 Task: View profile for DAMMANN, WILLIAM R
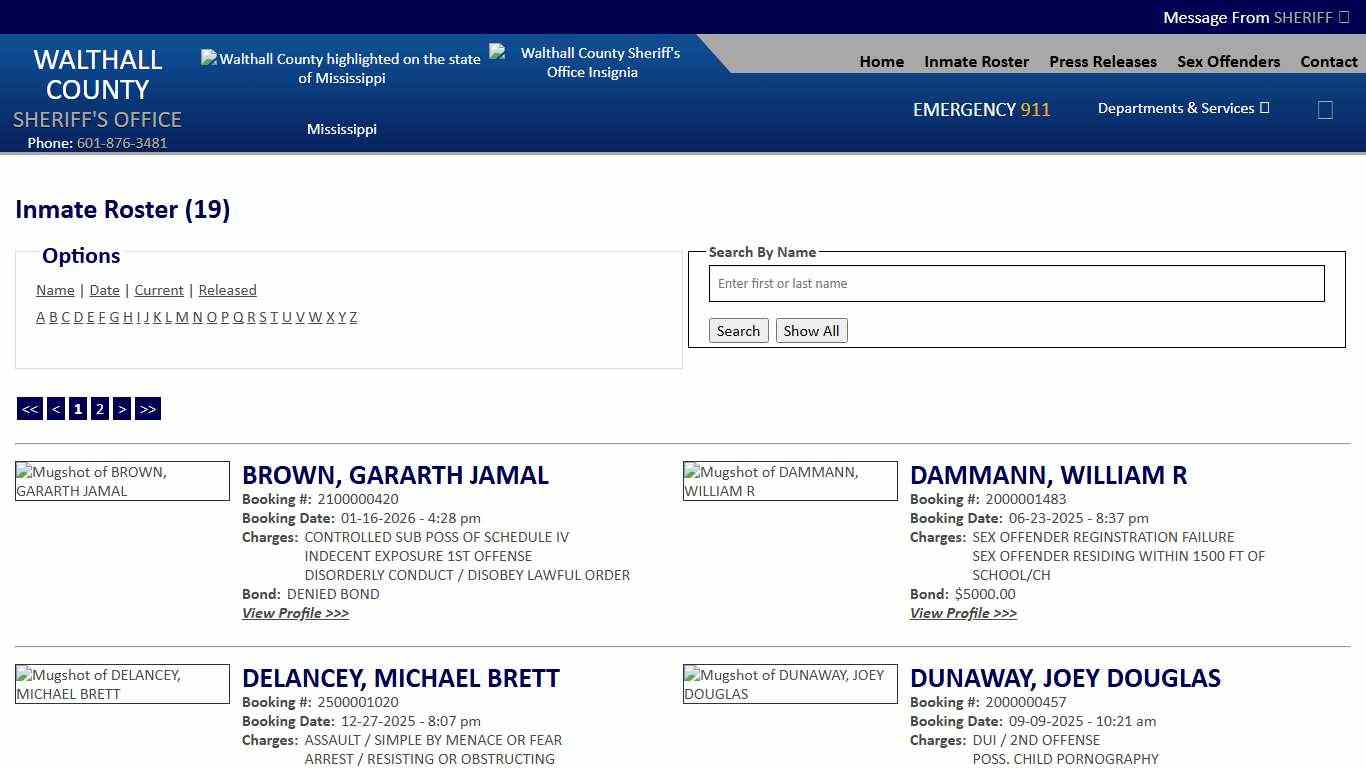pos(963,613)
